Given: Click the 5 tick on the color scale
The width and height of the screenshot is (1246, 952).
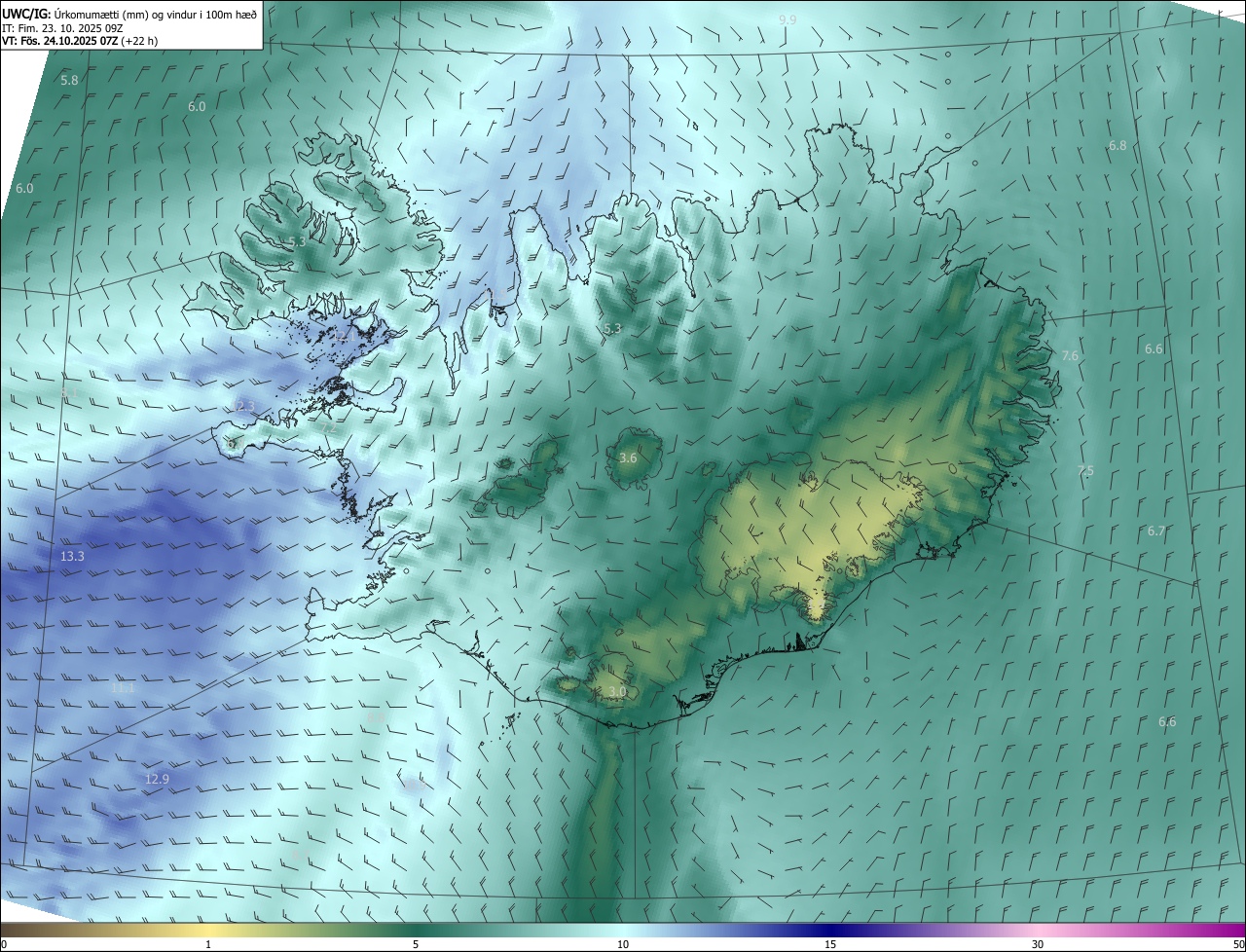Looking at the screenshot, I should coord(416,944).
